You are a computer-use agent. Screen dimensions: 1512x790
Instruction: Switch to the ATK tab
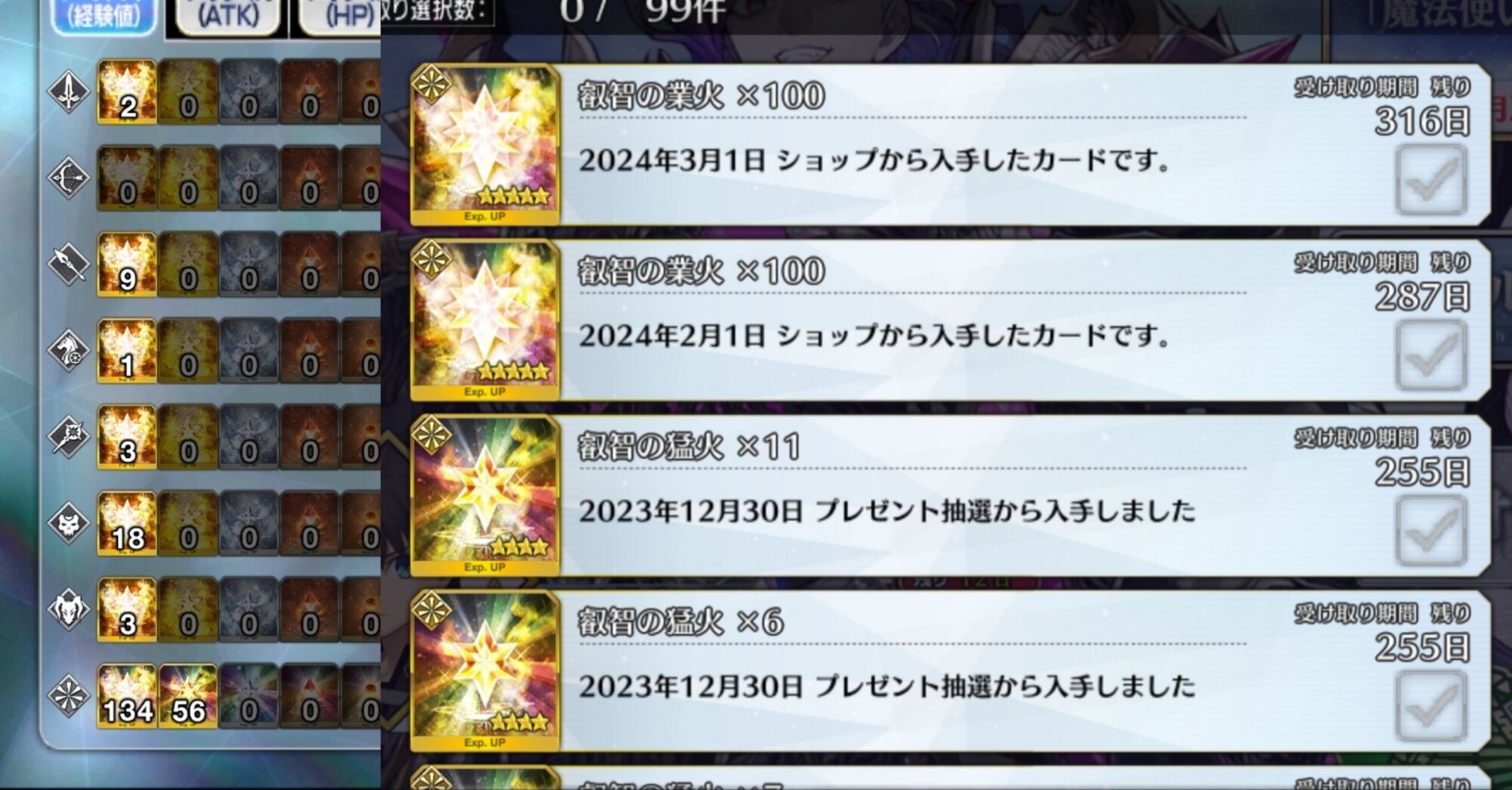(228, 15)
